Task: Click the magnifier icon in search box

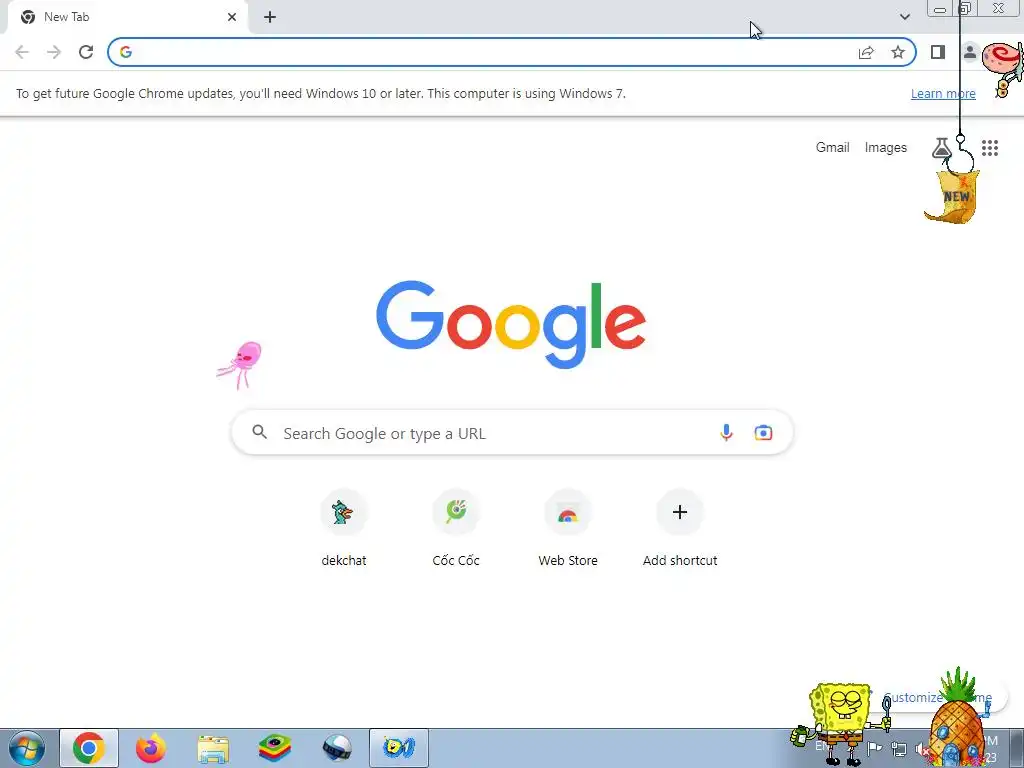Action: pos(260,432)
